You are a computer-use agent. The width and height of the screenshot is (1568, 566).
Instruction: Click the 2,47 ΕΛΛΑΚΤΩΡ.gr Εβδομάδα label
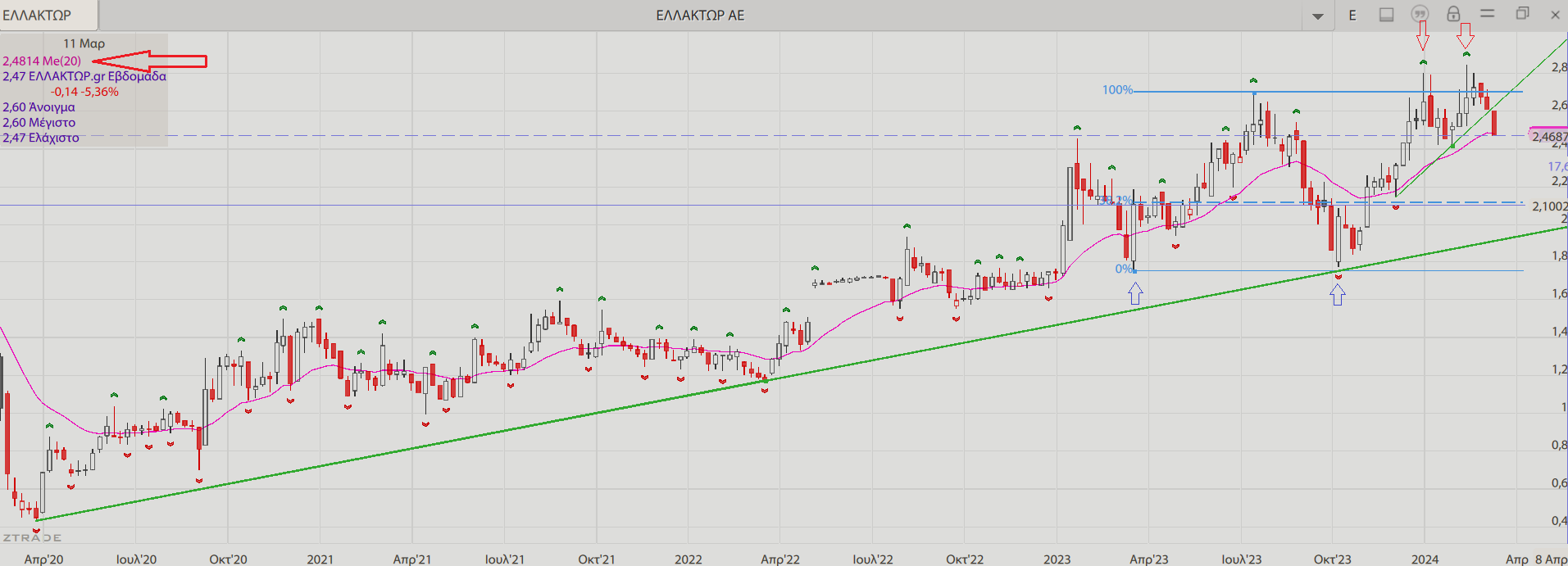[x=84, y=76]
